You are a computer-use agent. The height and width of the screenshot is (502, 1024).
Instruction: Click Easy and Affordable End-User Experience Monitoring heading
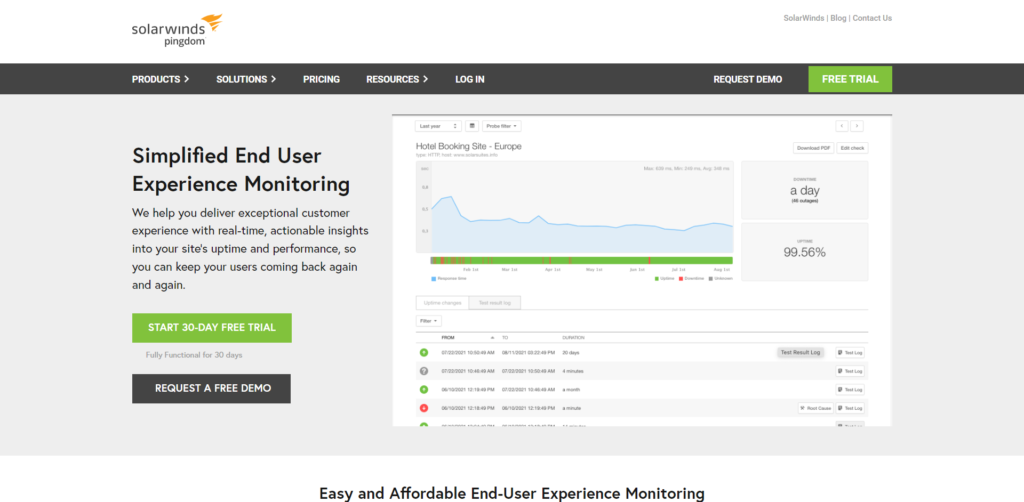(x=512, y=493)
